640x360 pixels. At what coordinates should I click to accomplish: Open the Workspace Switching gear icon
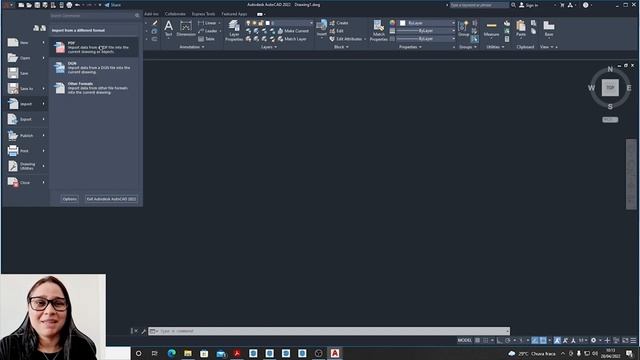pos(593,340)
